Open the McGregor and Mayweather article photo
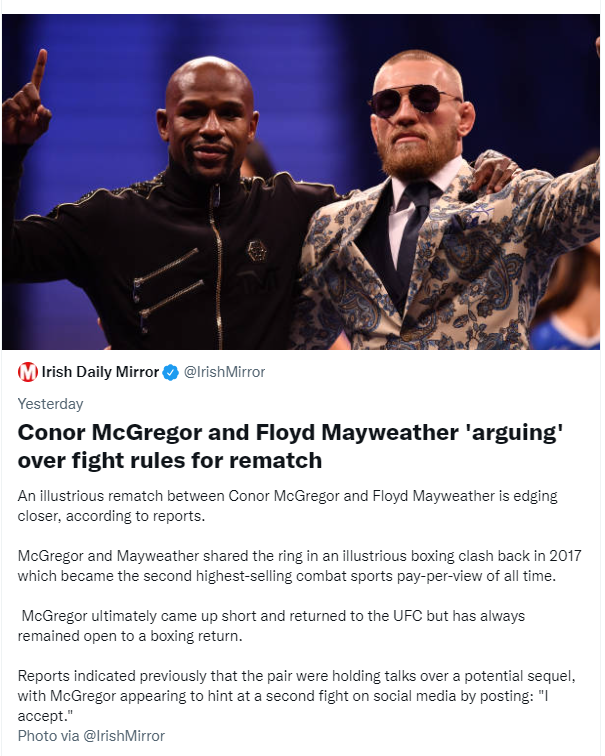Image resolution: width=605 pixels, height=756 pixels. [x=301, y=182]
